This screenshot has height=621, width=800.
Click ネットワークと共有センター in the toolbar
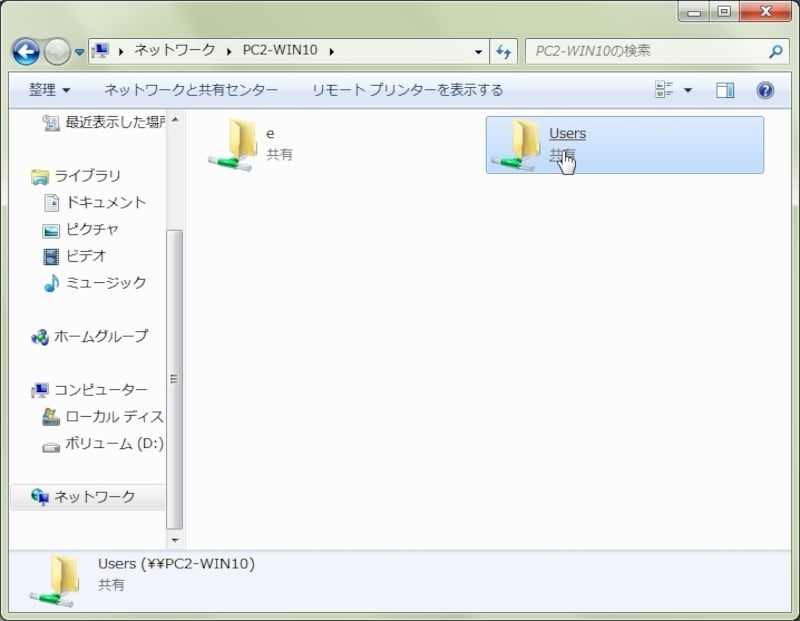pyautogui.click(x=191, y=90)
